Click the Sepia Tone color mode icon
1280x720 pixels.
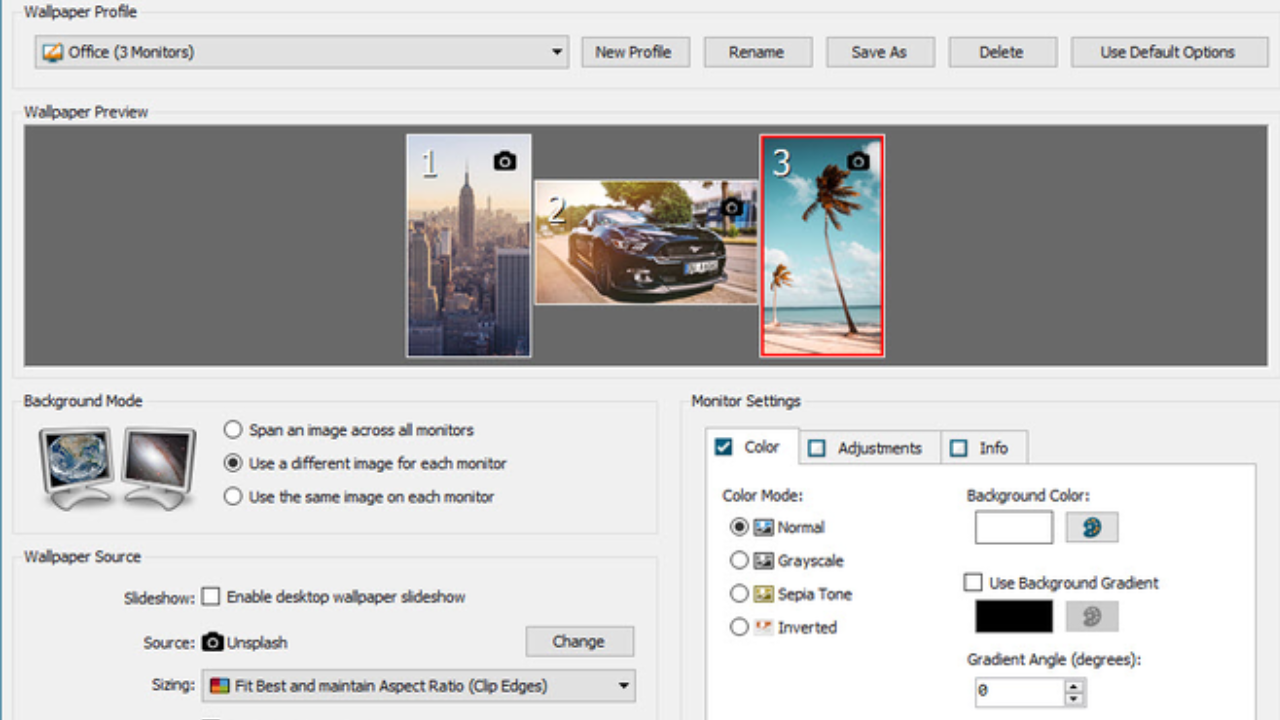(x=763, y=594)
